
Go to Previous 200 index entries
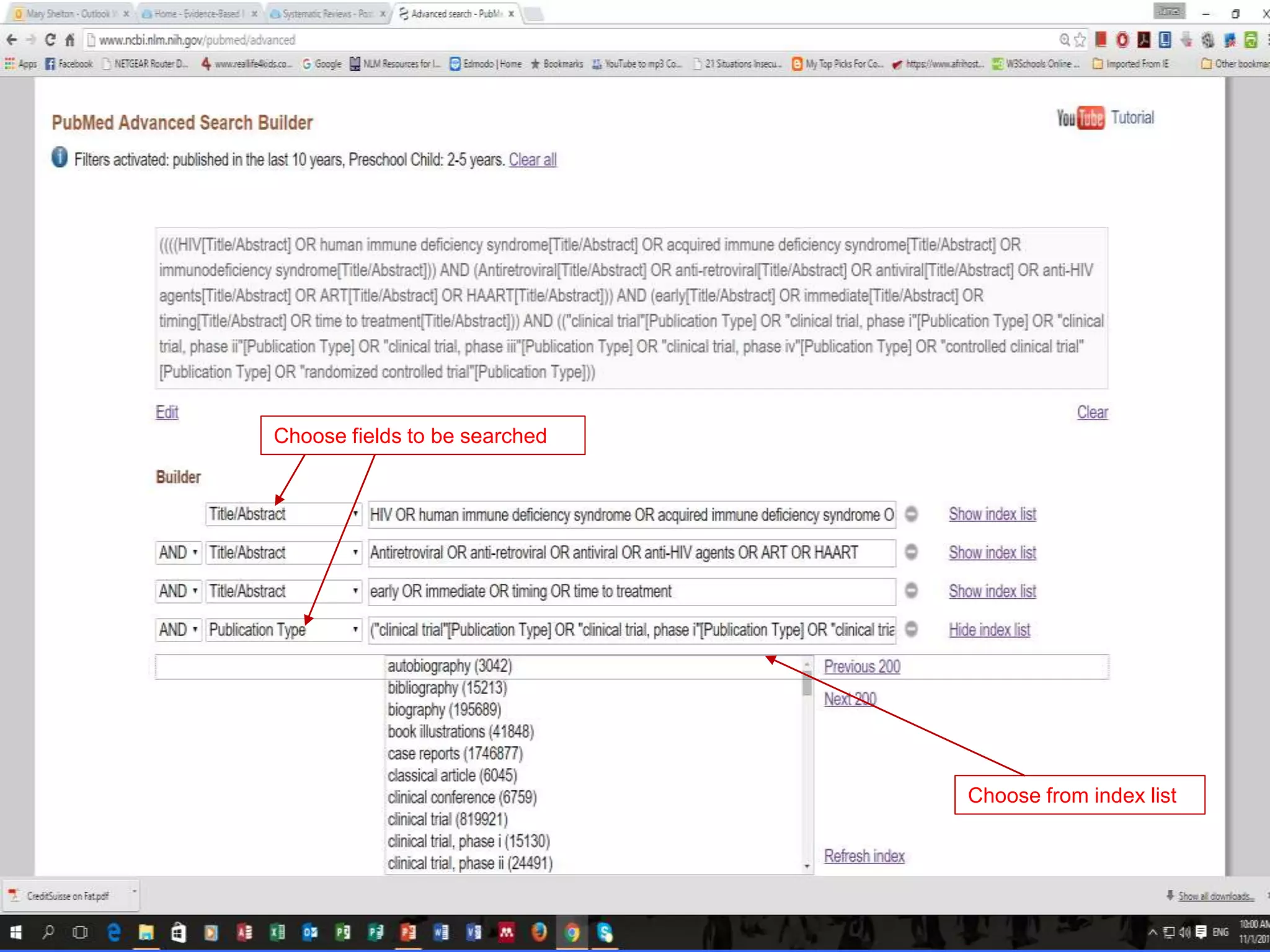pos(862,667)
